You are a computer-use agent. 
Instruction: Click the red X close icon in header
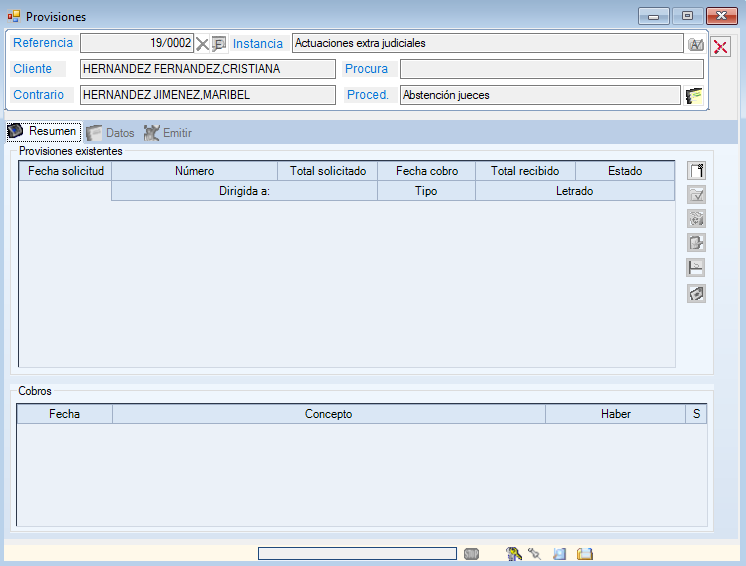click(x=720, y=46)
